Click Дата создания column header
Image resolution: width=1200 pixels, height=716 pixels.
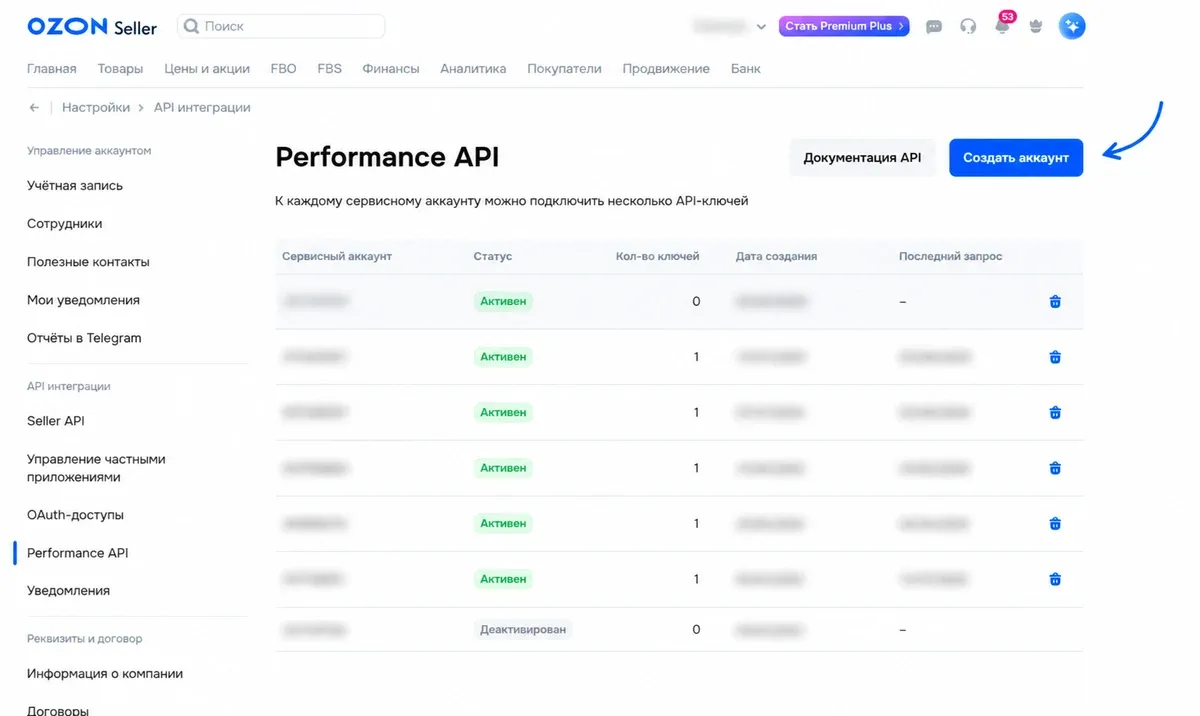[x=777, y=256]
